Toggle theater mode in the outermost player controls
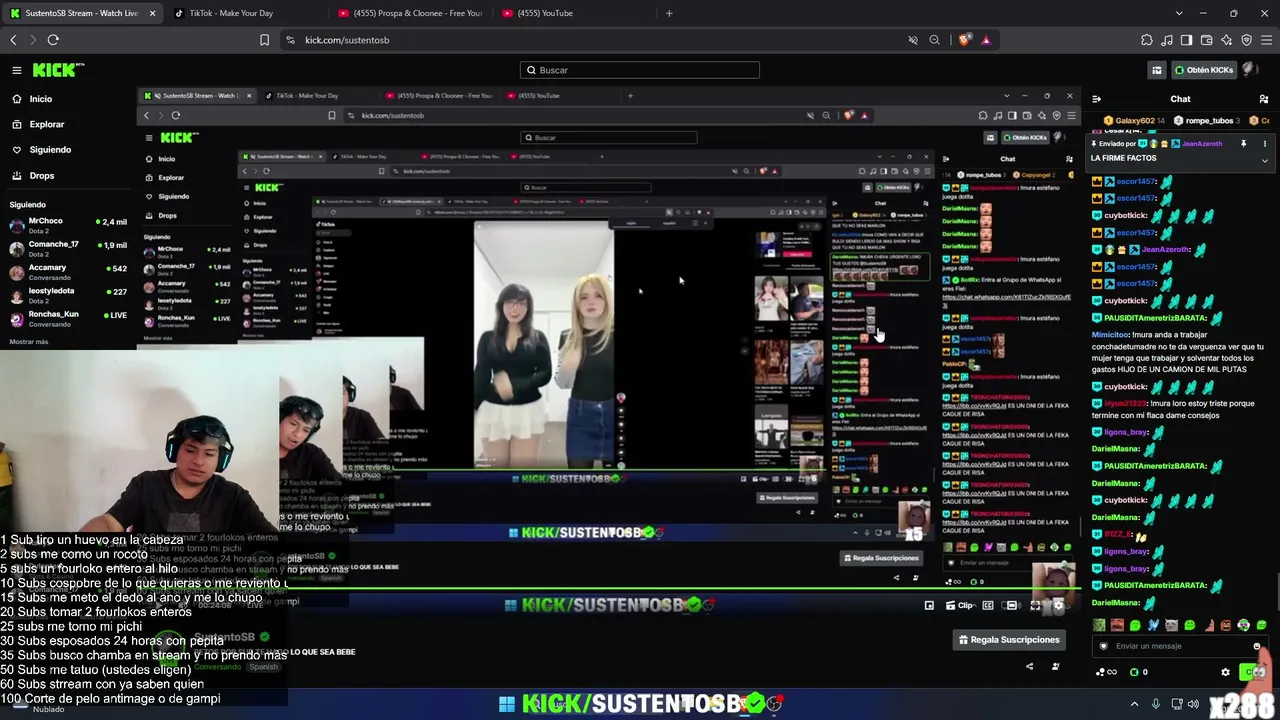The image size is (1280, 720). (x=1011, y=605)
